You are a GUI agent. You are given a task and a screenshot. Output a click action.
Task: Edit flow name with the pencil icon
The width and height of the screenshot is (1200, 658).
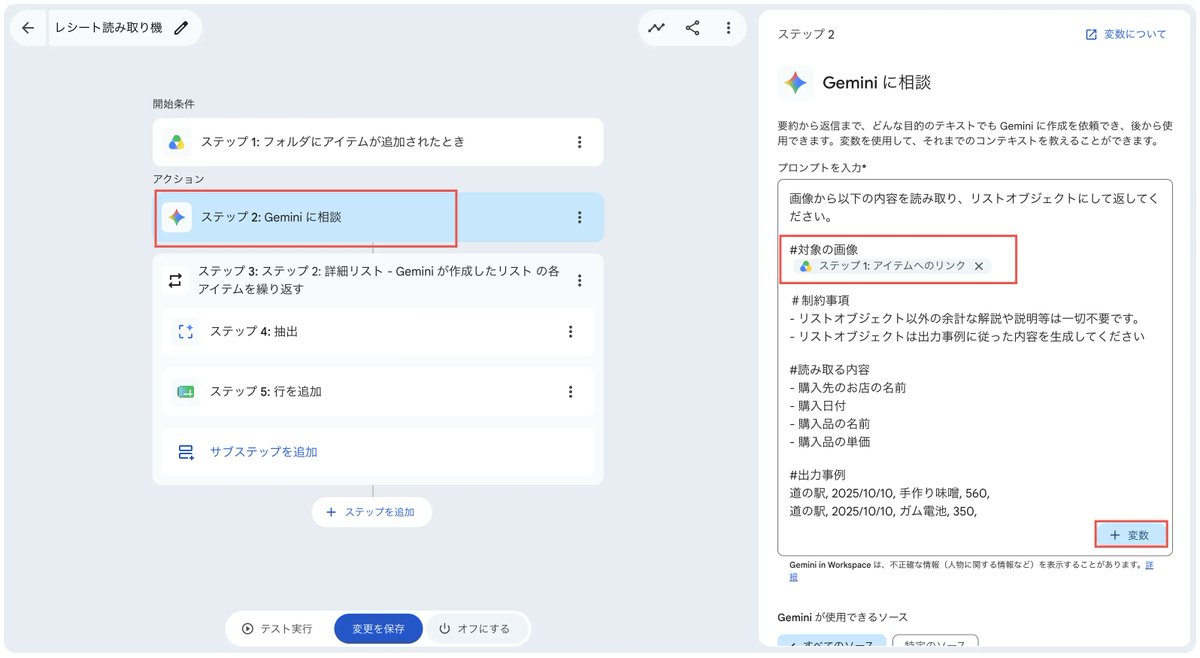(x=181, y=28)
